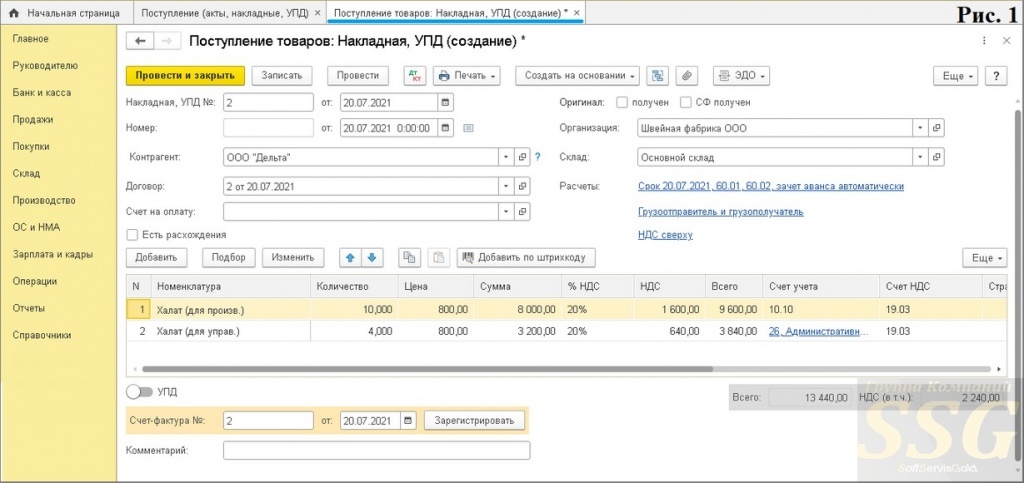Enable Оригинал получен checkbox
Image resolution: width=1024 pixels, height=483 pixels.
(x=622, y=102)
